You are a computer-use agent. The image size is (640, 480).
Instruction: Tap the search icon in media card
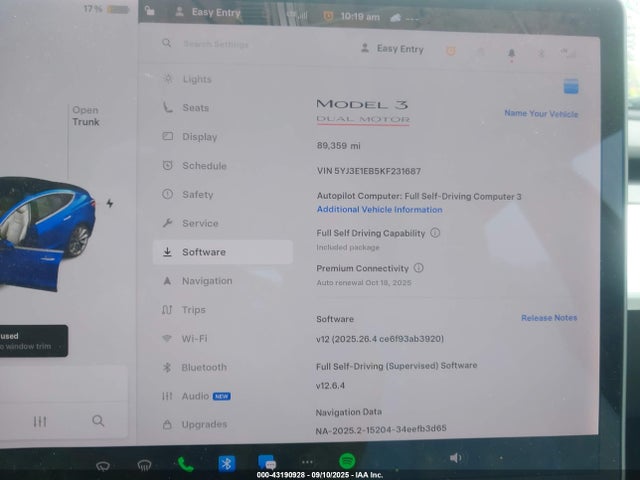pos(98,421)
